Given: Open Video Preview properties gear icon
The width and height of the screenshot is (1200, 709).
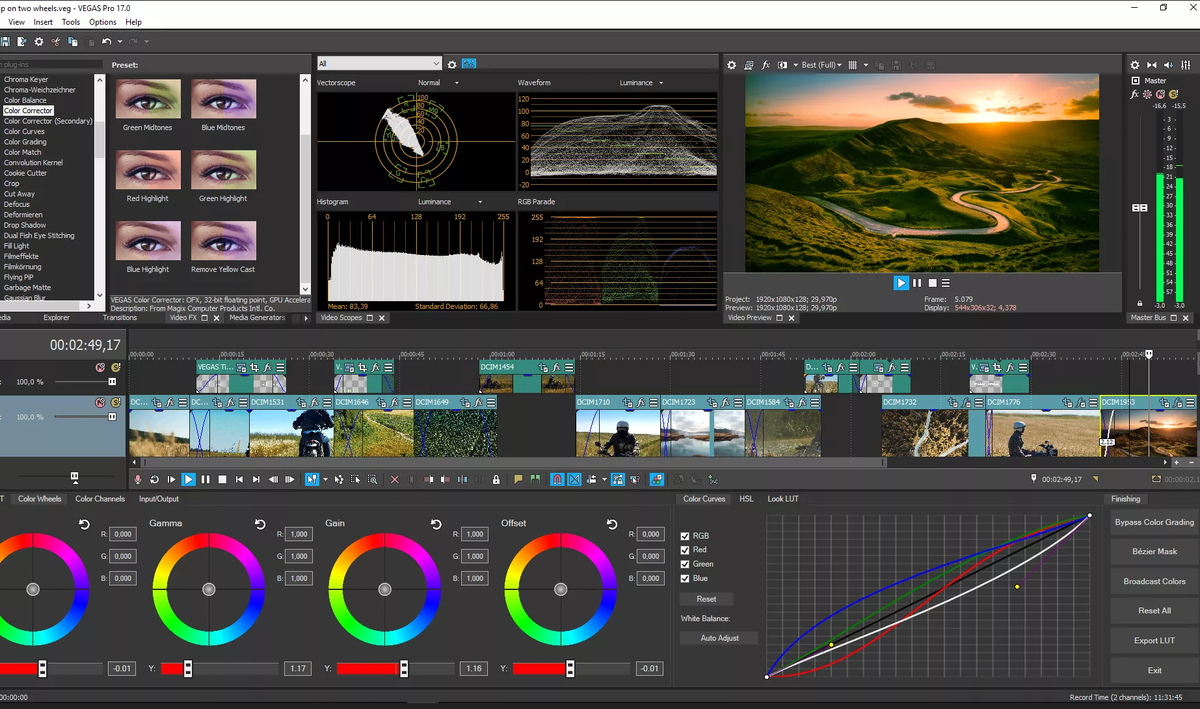Looking at the screenshot, I should (x=732, y=65).
